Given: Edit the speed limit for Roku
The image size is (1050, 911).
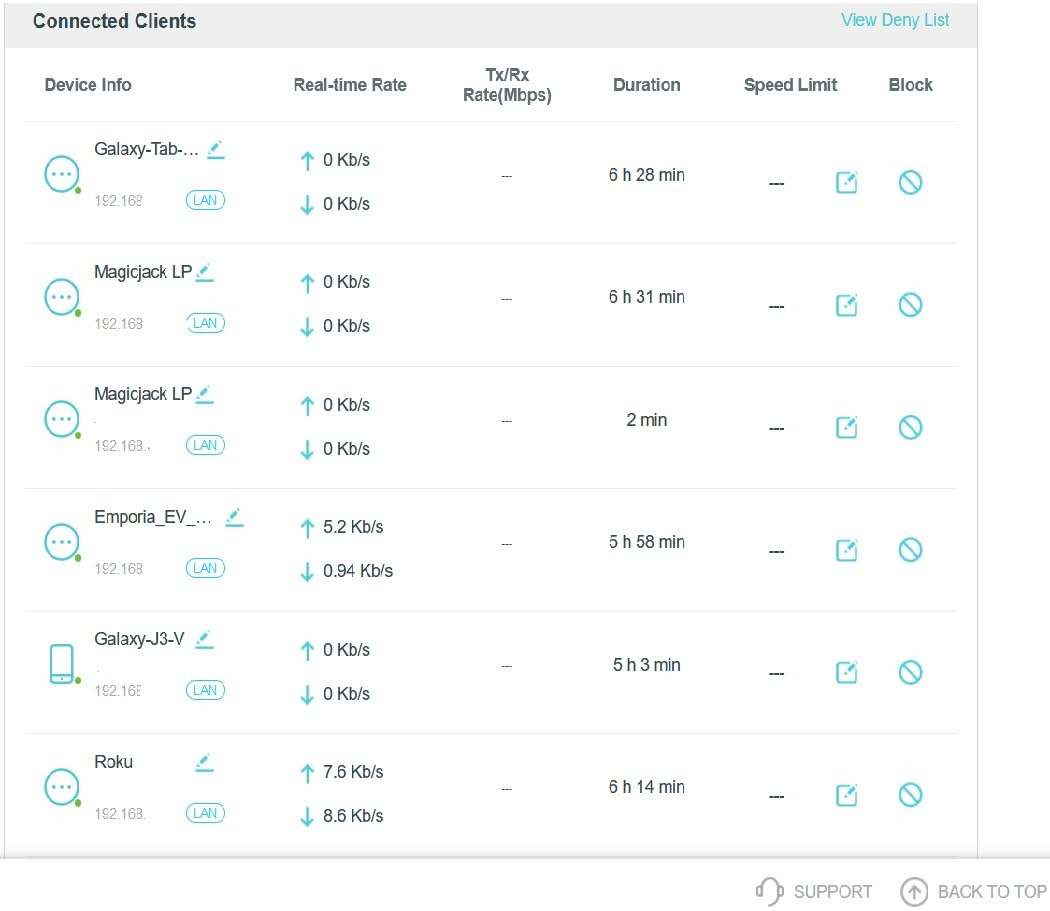Looking at the screenshot, I should tap(846, 795).
